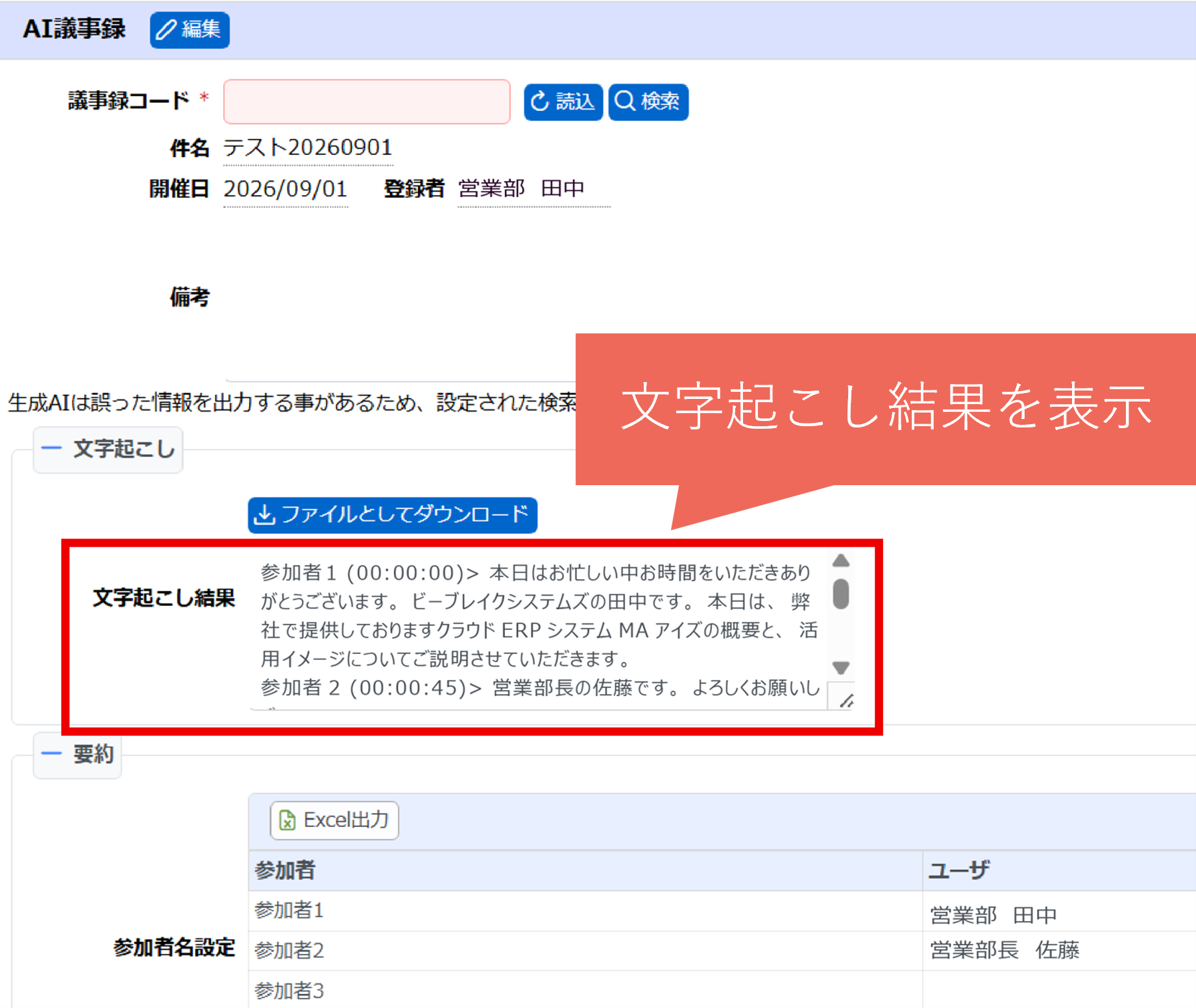The width and height of the screenshot is (1196, 1008).
Task: Click the transcript textarea resize handle
Action: pyautogui.click(x=846, y=700)
